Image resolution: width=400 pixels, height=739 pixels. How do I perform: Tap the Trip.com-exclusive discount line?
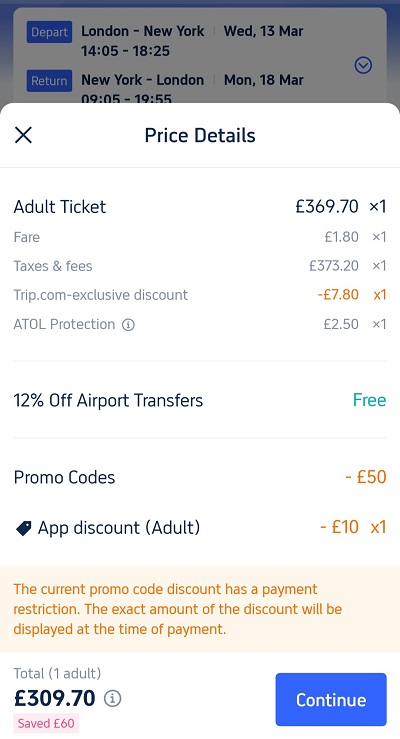tap(200, 295)
